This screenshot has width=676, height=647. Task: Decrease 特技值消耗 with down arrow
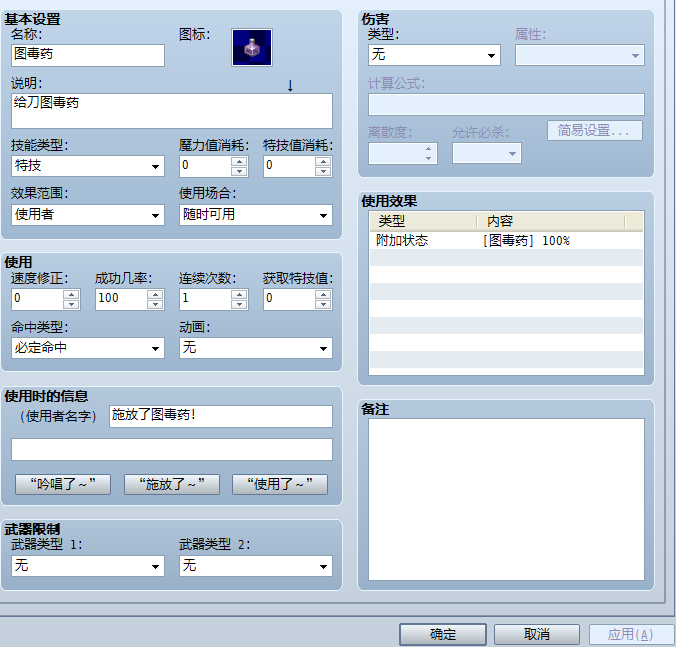click(x=323, y=171)
